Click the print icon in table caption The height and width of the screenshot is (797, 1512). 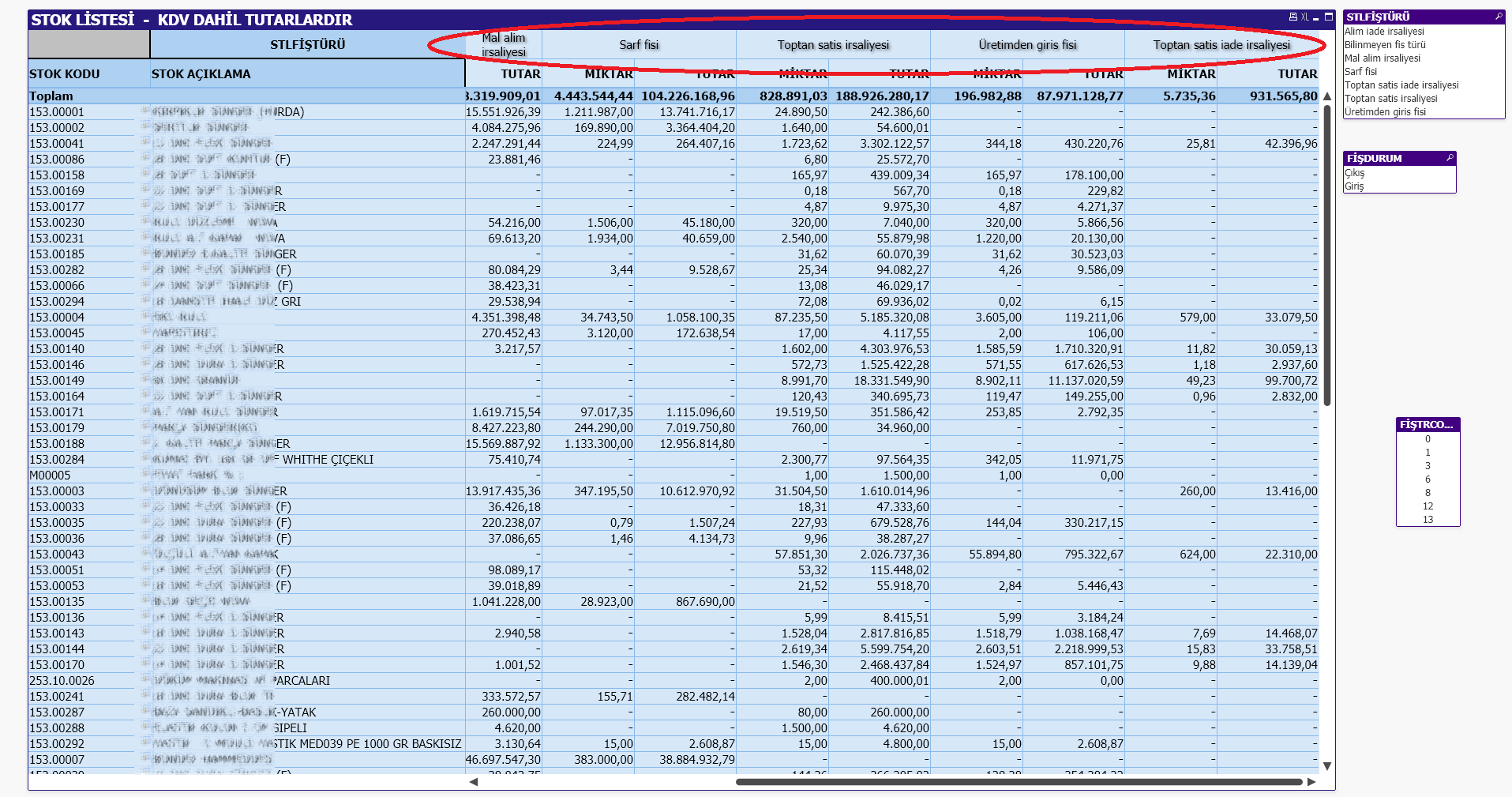pos(1293,17)
